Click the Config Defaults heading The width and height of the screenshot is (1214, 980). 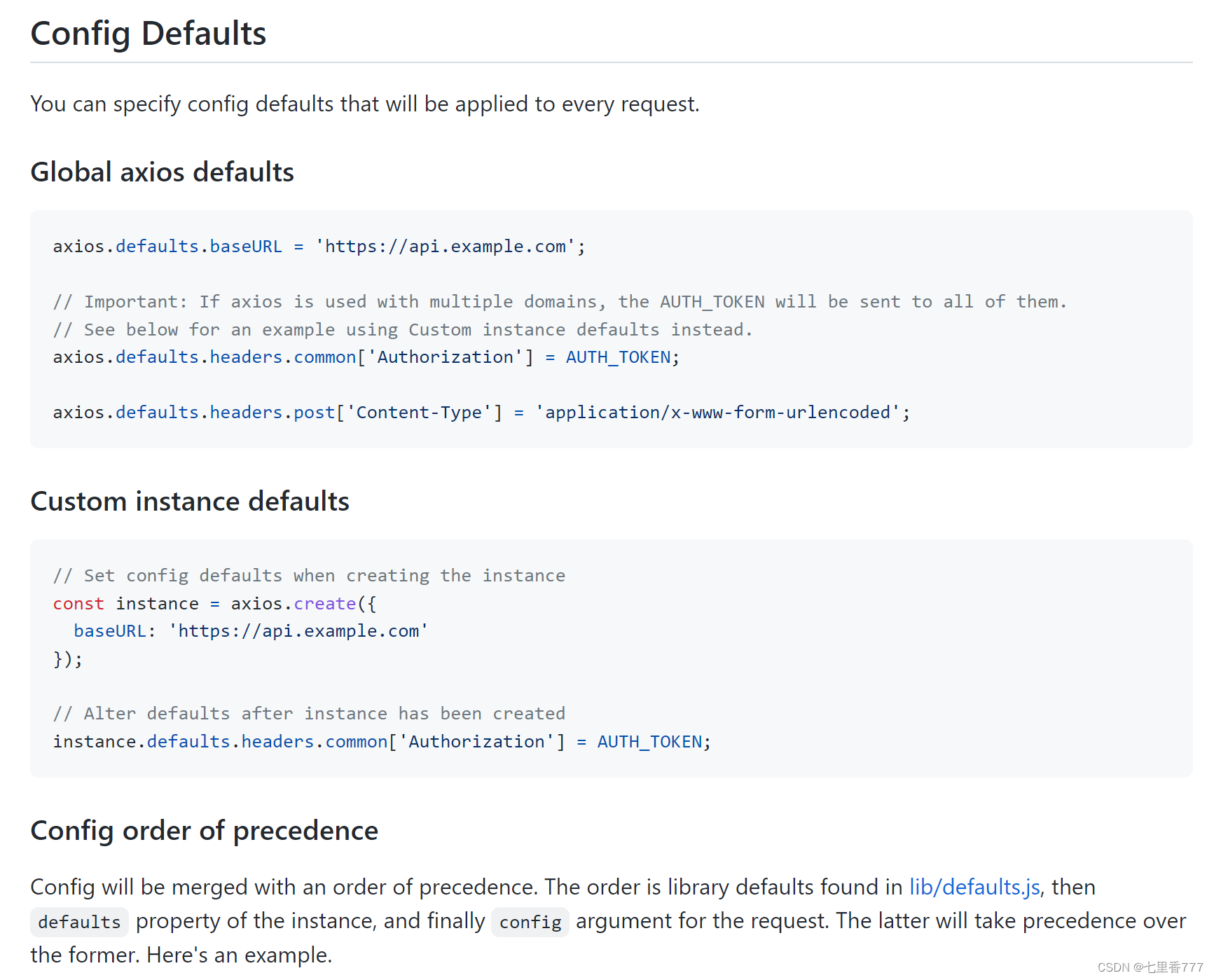pos(149,34)
